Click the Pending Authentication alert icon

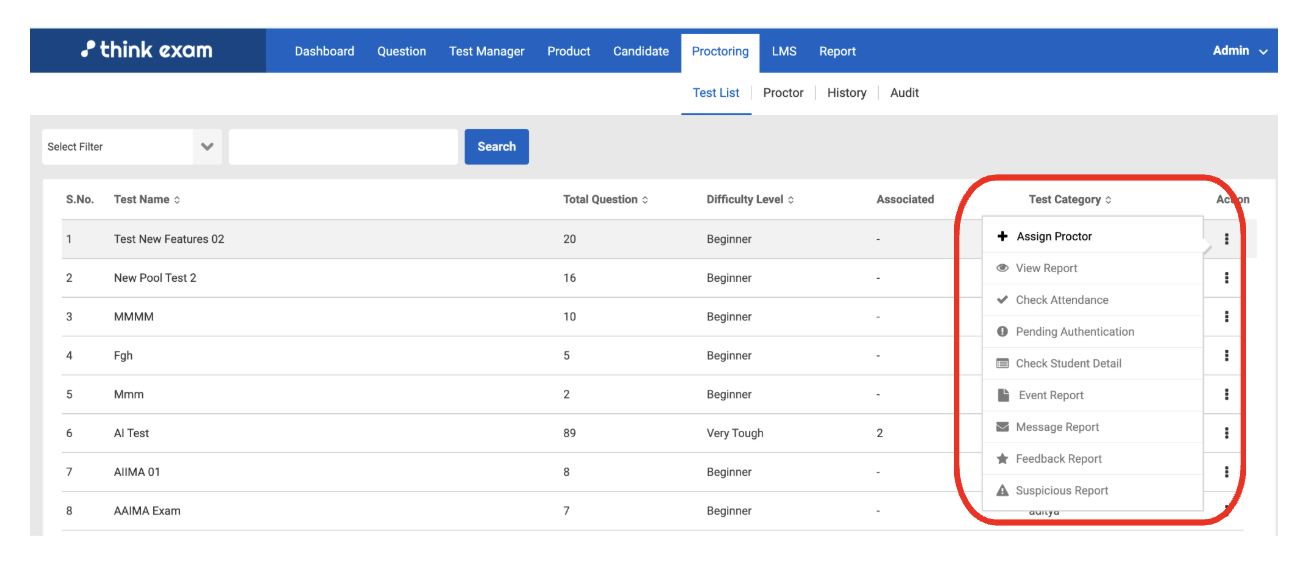coord(1002,332)
